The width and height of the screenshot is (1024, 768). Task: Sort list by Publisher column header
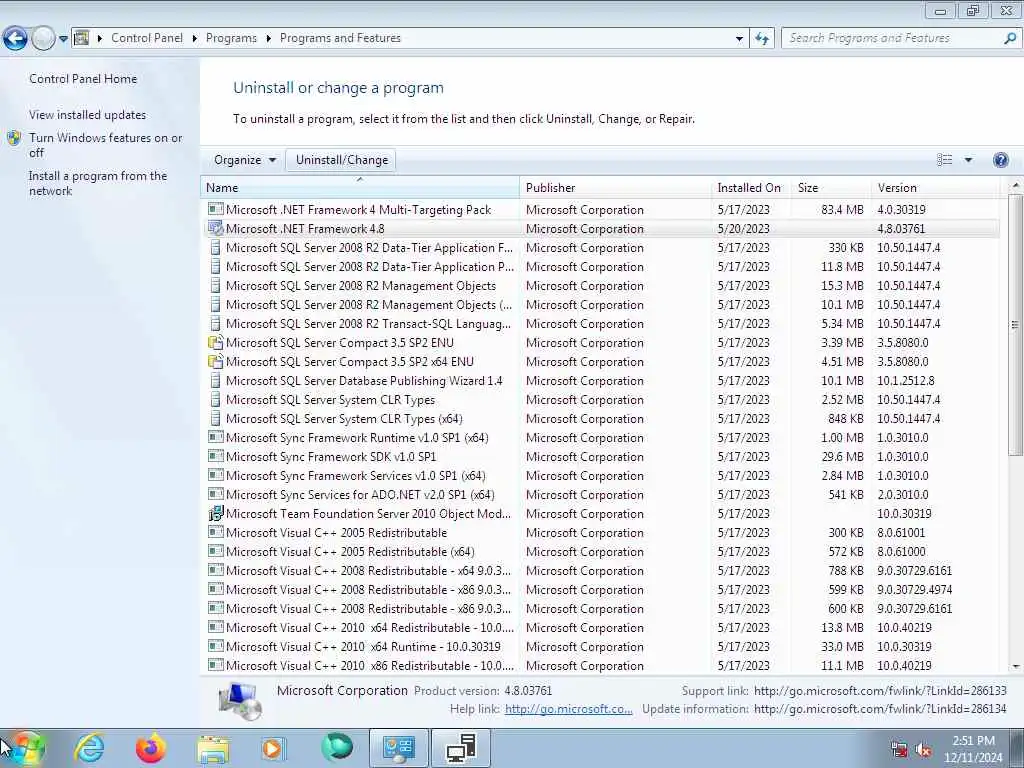615,187
